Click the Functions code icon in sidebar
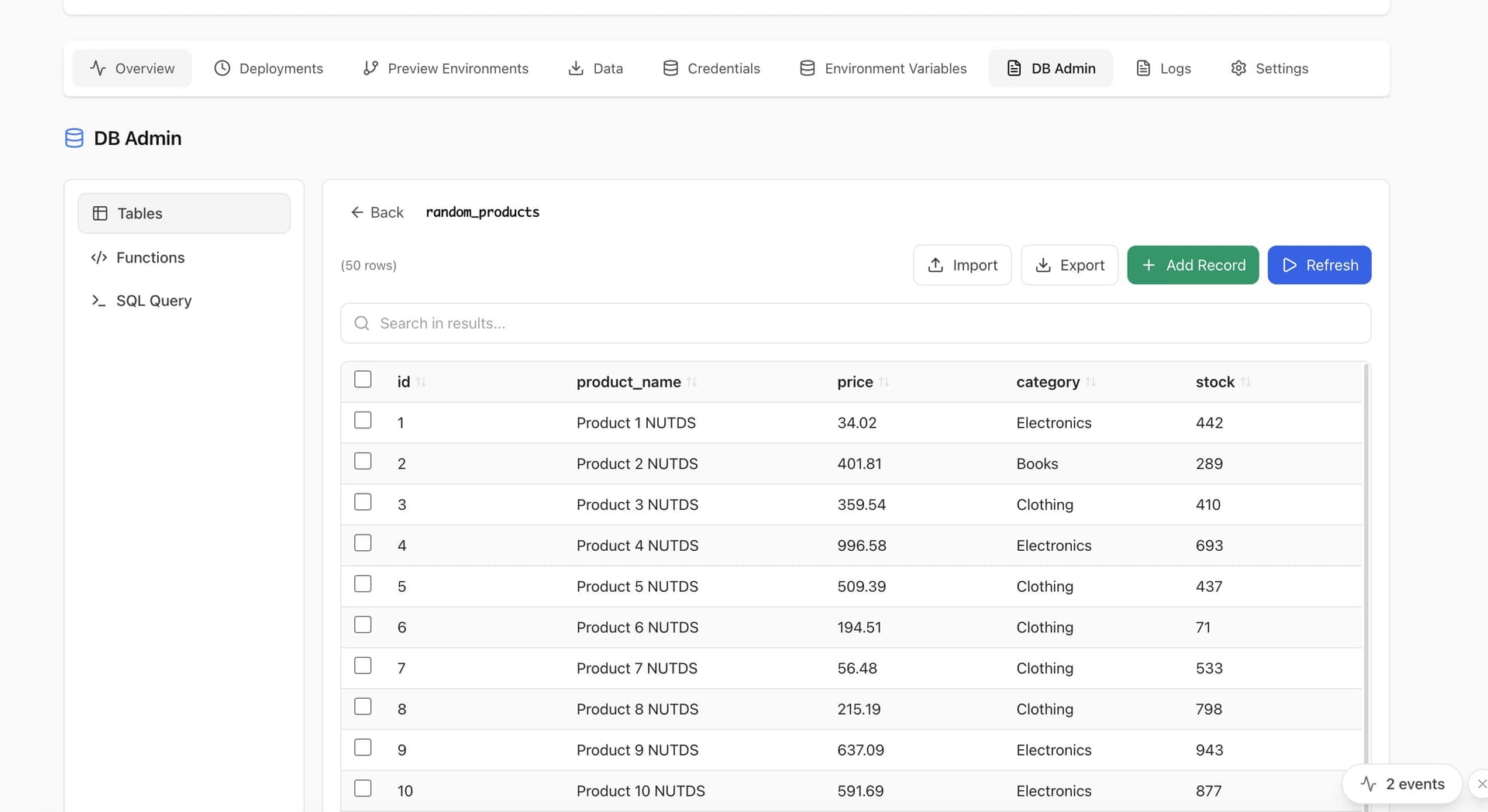The width and height of the screenshot is (1488, 812). click(98, 257)
